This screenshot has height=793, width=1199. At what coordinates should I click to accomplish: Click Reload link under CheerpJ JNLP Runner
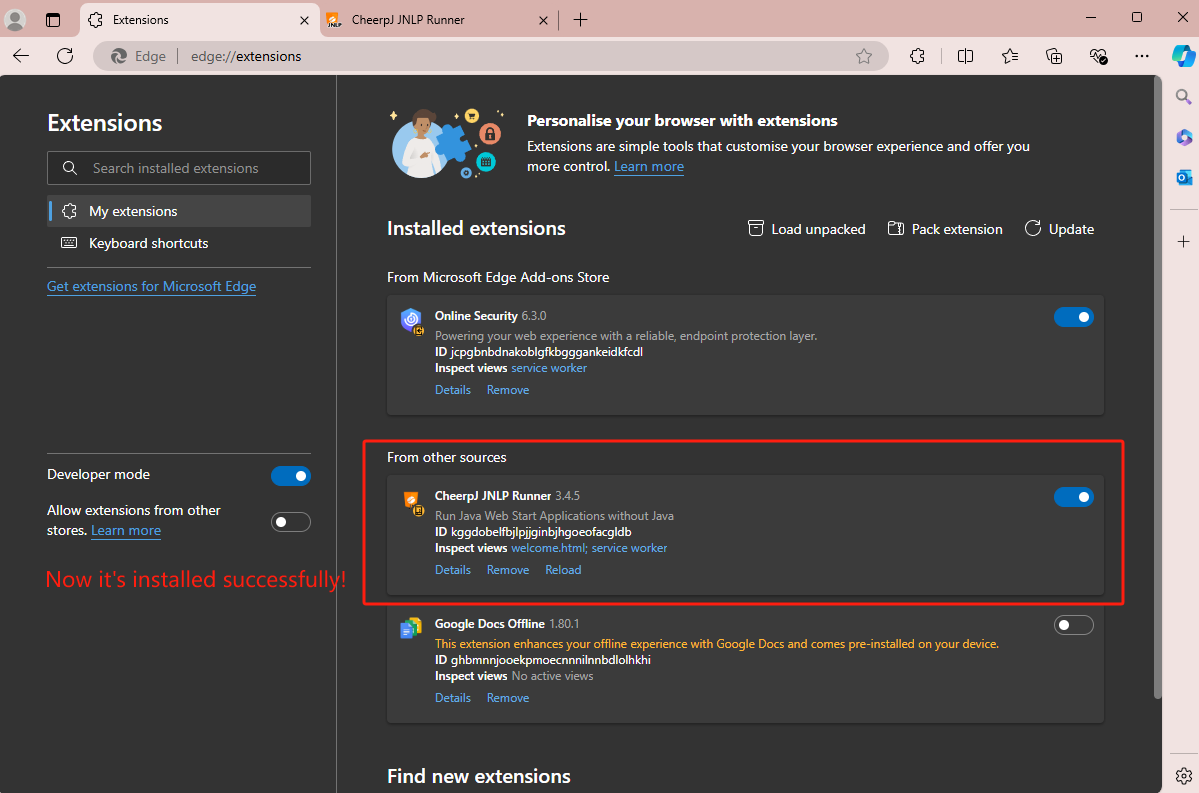[563, 570]
